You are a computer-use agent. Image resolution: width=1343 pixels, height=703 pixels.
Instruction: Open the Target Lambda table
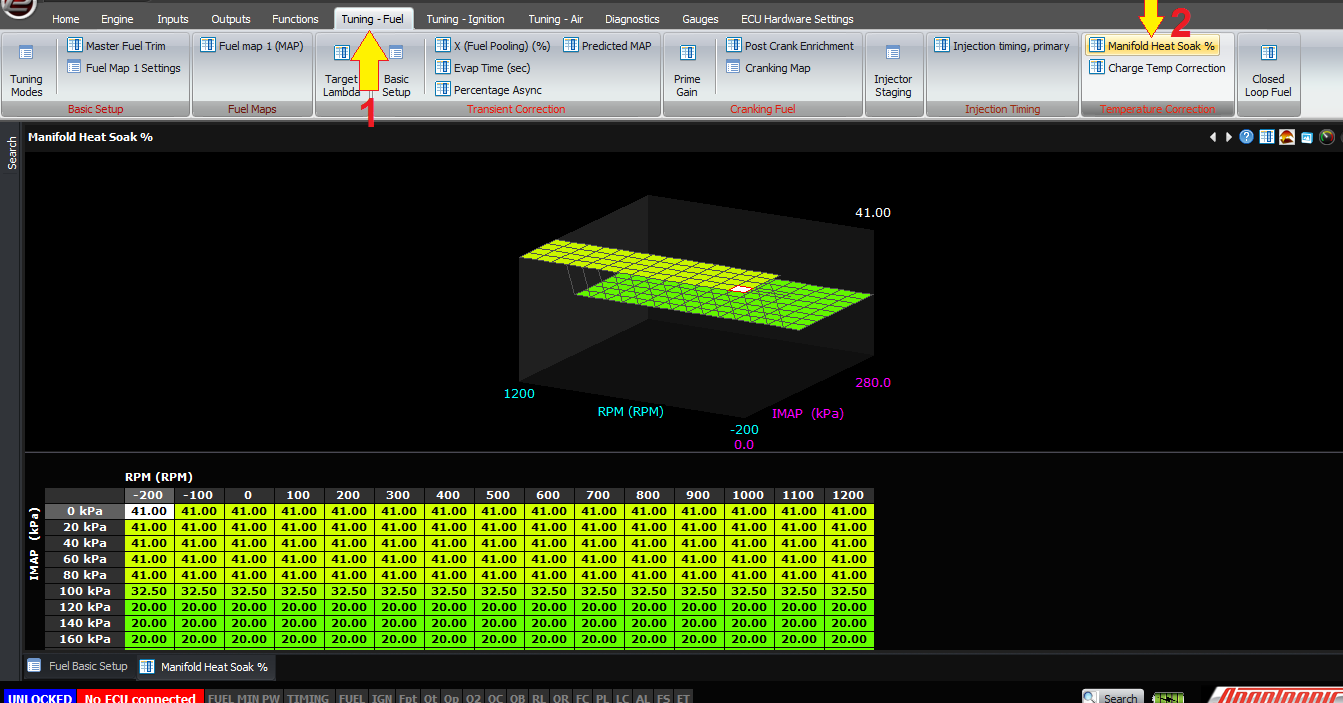tap(341, 69)
